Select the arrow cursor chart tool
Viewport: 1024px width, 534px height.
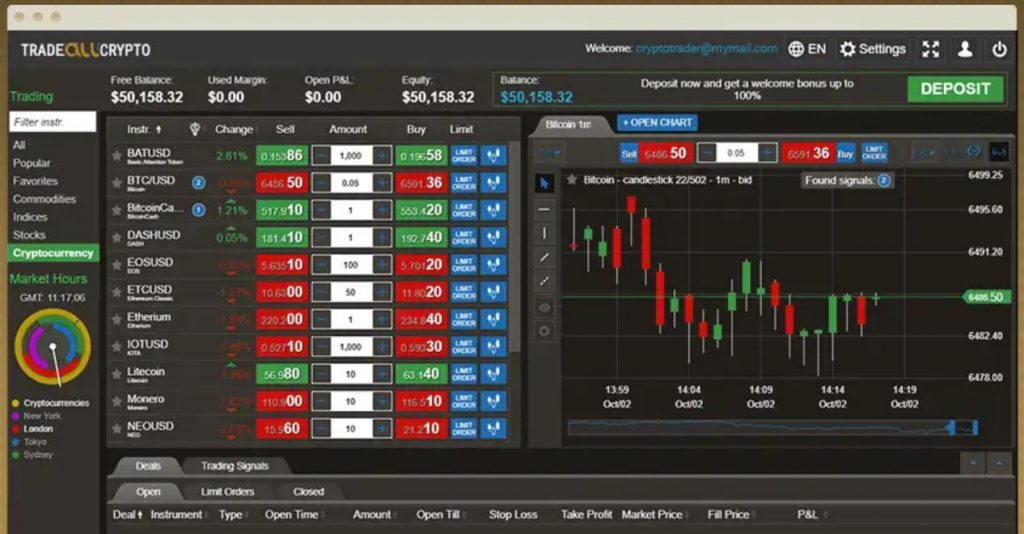coord(545,183)
